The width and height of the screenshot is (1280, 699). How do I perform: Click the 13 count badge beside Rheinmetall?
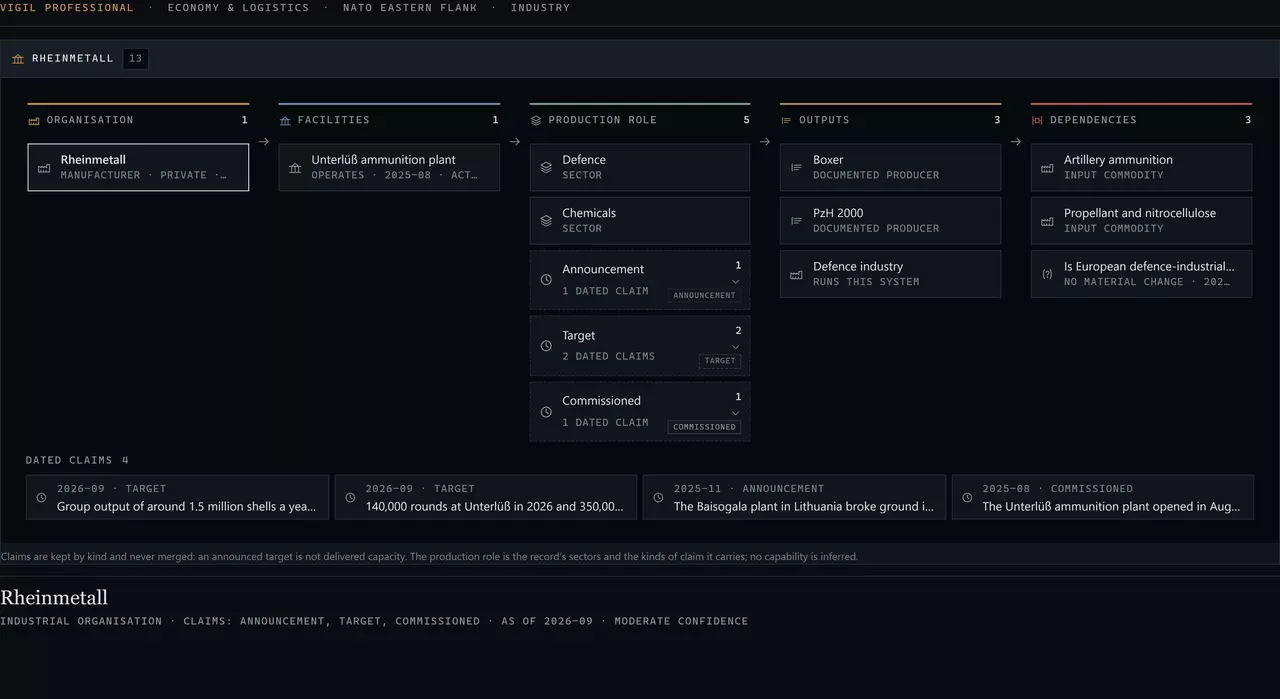(136, 59)
